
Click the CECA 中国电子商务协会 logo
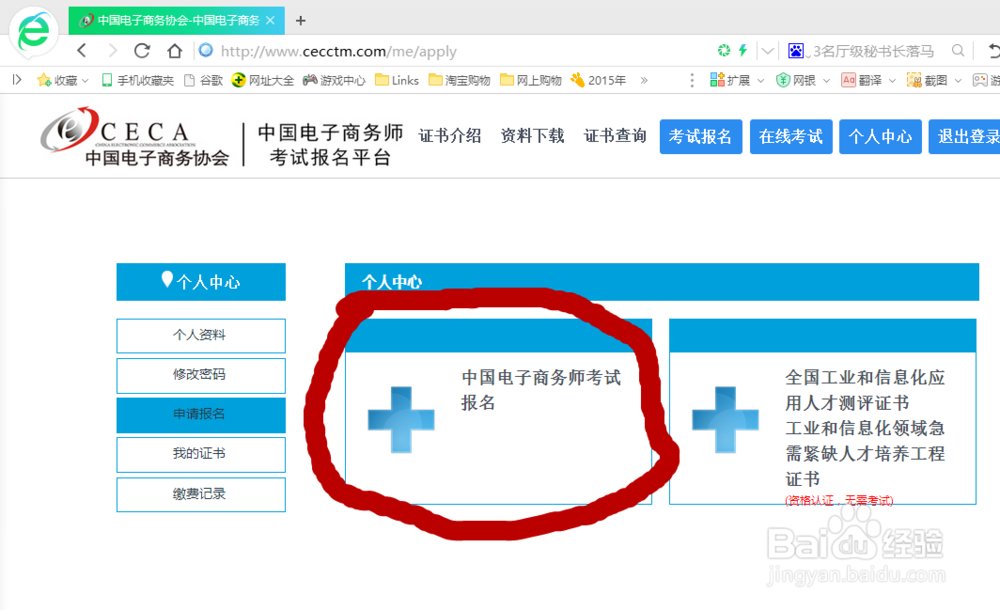pos(135,137)
